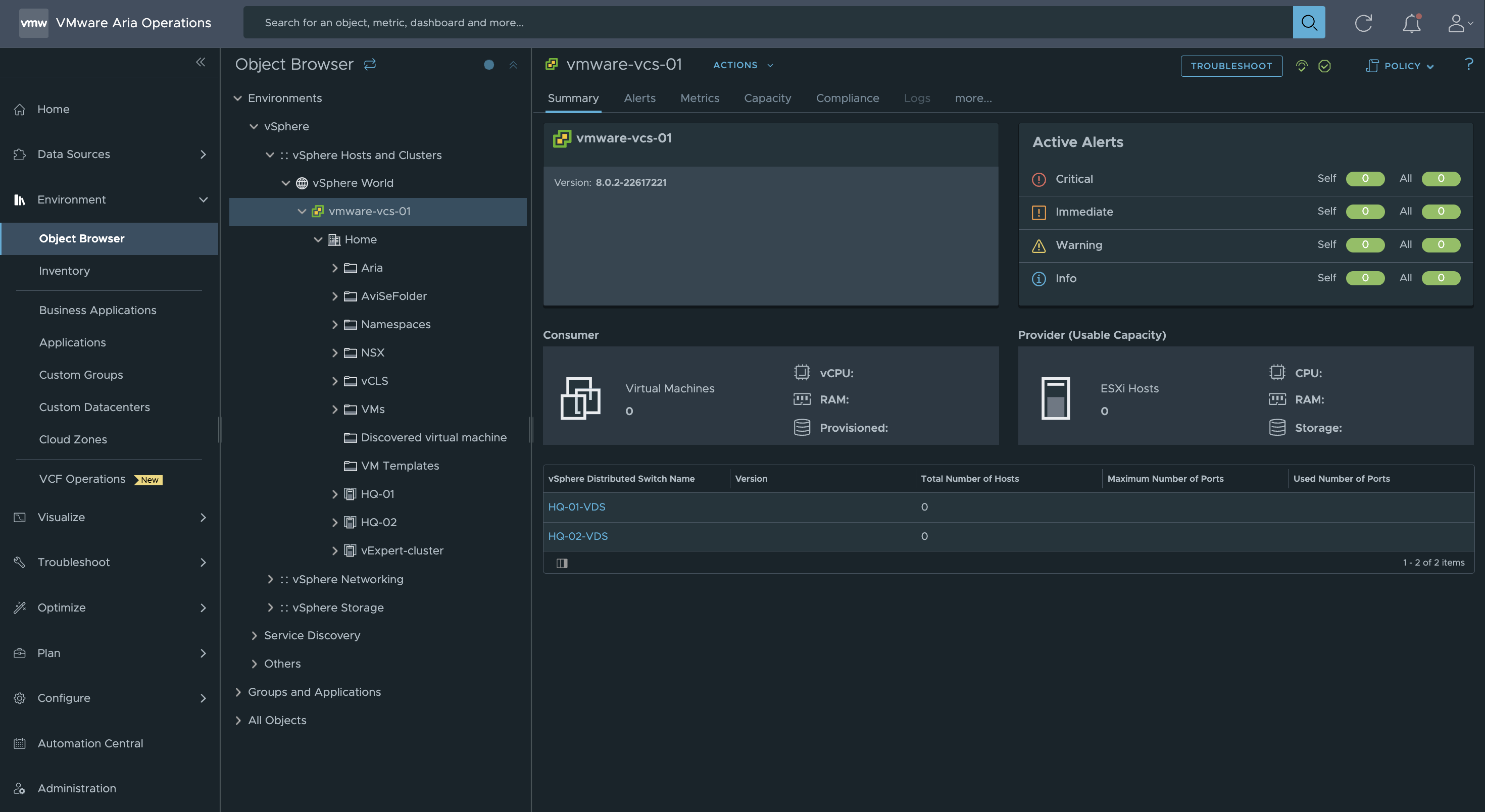Collapse the Object Browser panel double chevron
The image size is (1485, 812).
click(x=513, y=65)
